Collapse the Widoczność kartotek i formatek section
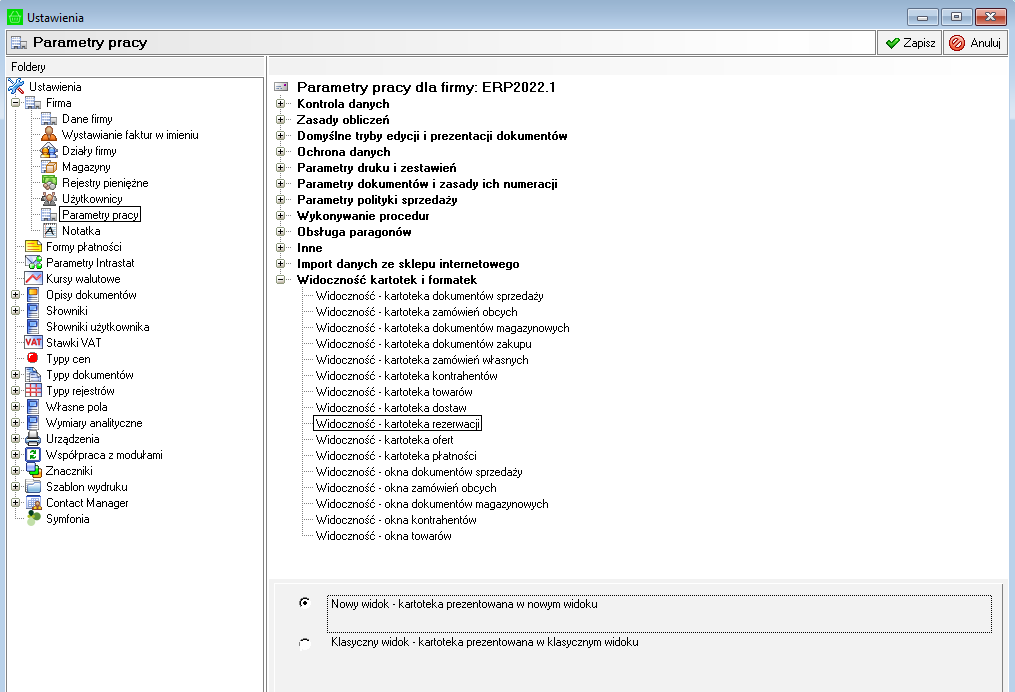 281,280
